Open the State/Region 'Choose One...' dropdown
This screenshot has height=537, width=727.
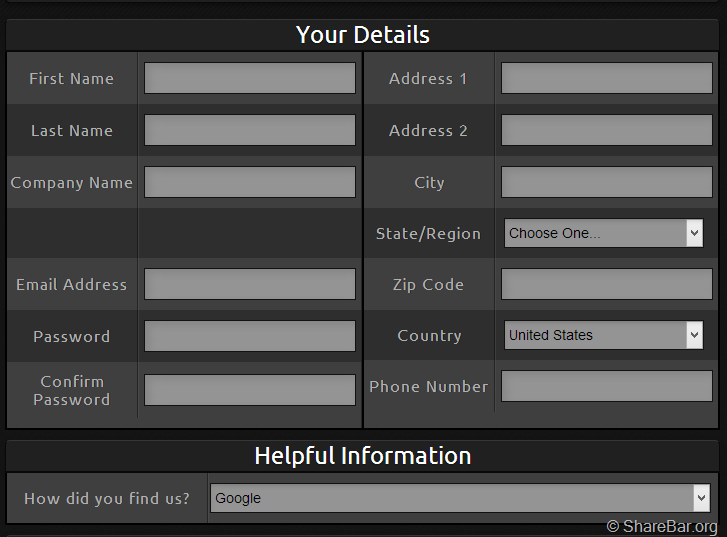pyautogui.click(x=603, y=233)
